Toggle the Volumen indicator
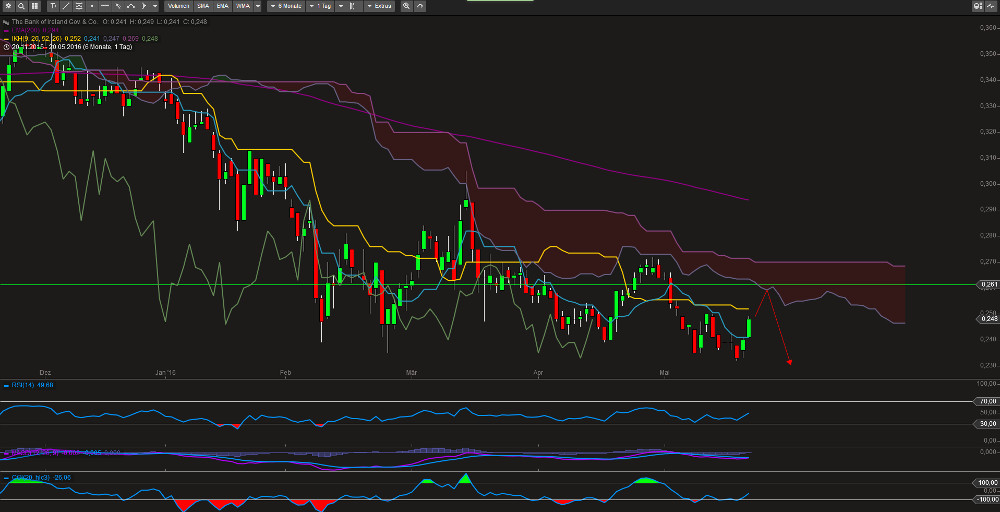This screenshot has width=1000, height=512. pos(179,6)
